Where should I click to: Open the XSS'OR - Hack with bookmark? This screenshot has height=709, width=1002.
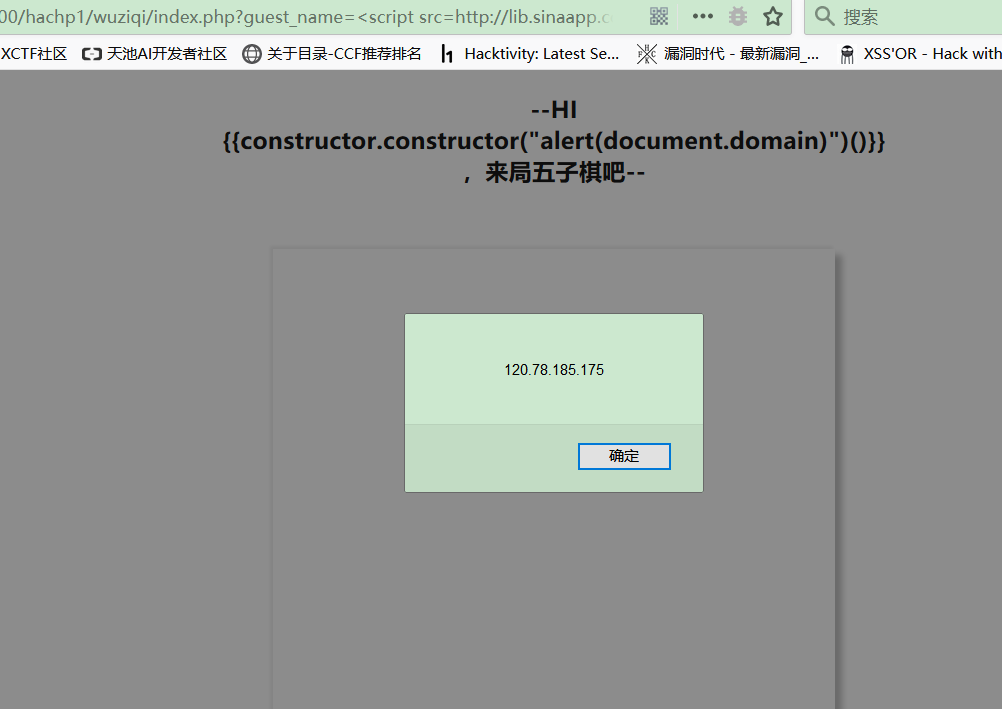pos(932,54)
